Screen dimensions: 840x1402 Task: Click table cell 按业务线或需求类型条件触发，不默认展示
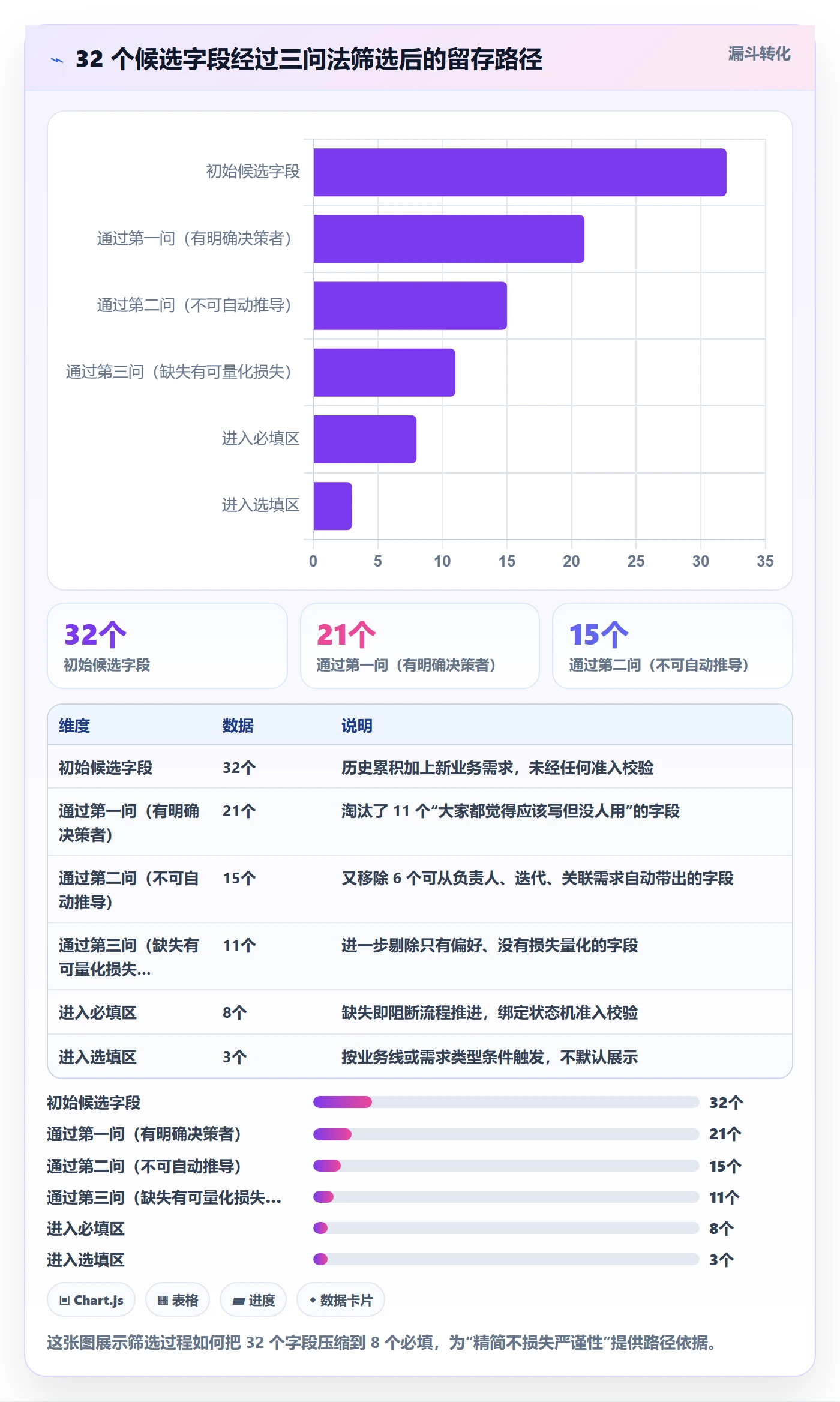click(x=490, y=1057)
